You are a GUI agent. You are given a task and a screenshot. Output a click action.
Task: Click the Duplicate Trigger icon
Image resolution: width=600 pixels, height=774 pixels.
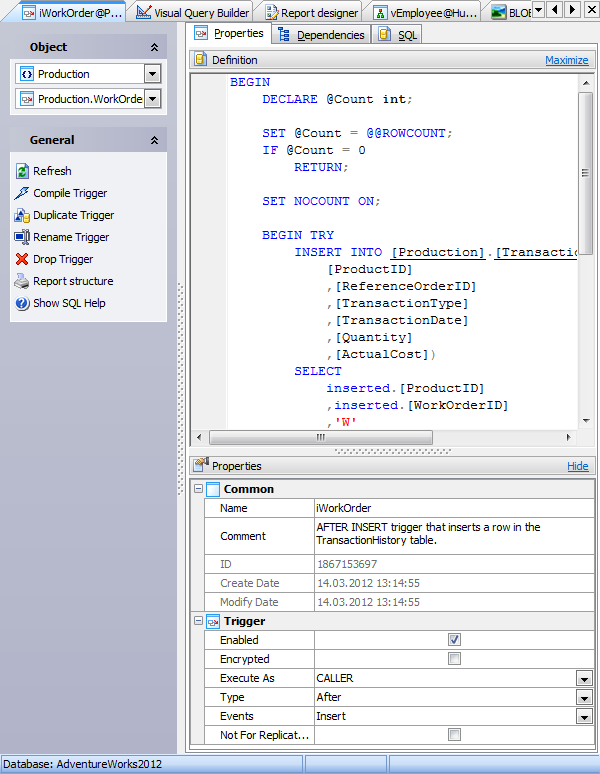point(22,215)
